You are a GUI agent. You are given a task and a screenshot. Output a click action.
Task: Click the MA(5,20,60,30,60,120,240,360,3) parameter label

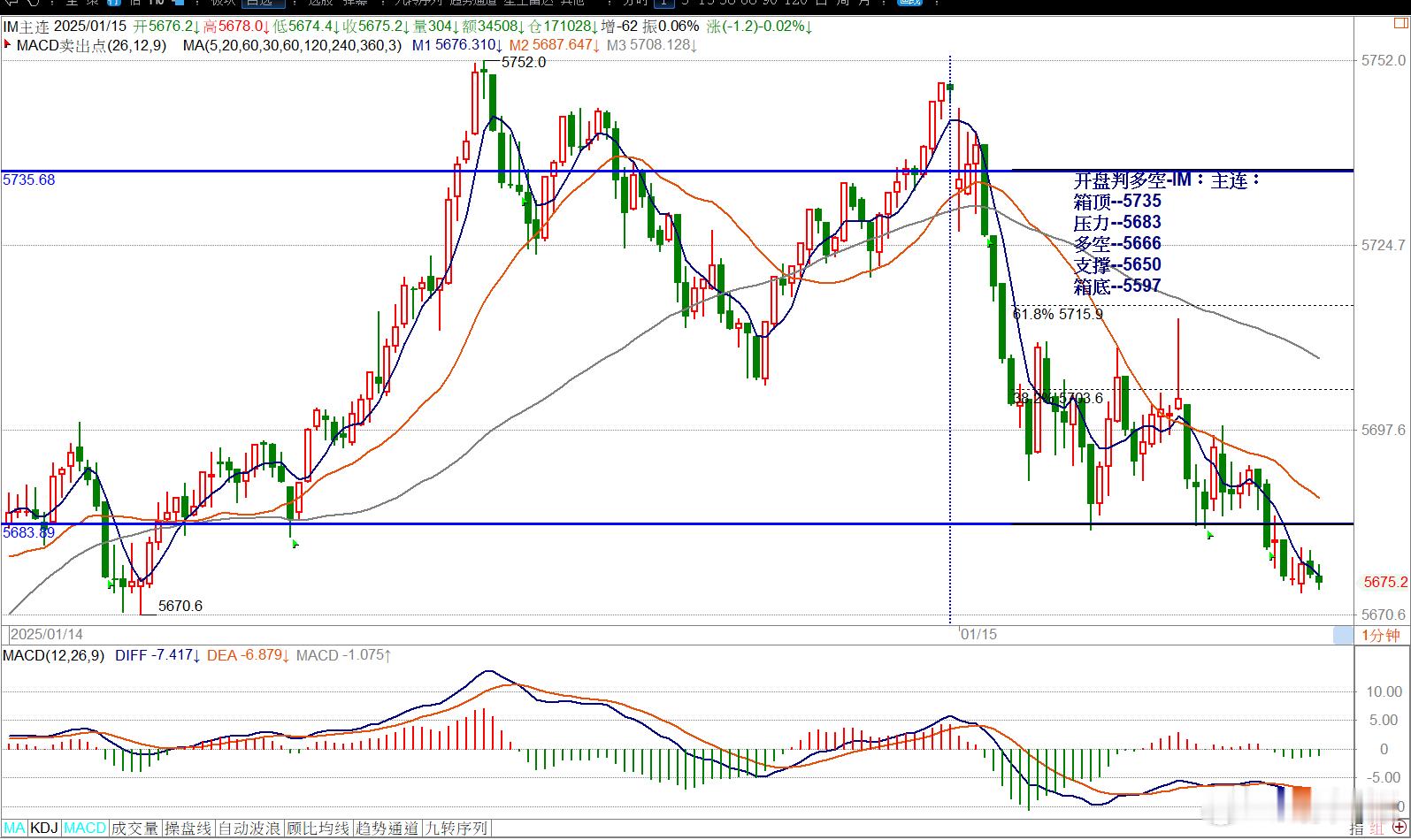click(x=293, y=44)
